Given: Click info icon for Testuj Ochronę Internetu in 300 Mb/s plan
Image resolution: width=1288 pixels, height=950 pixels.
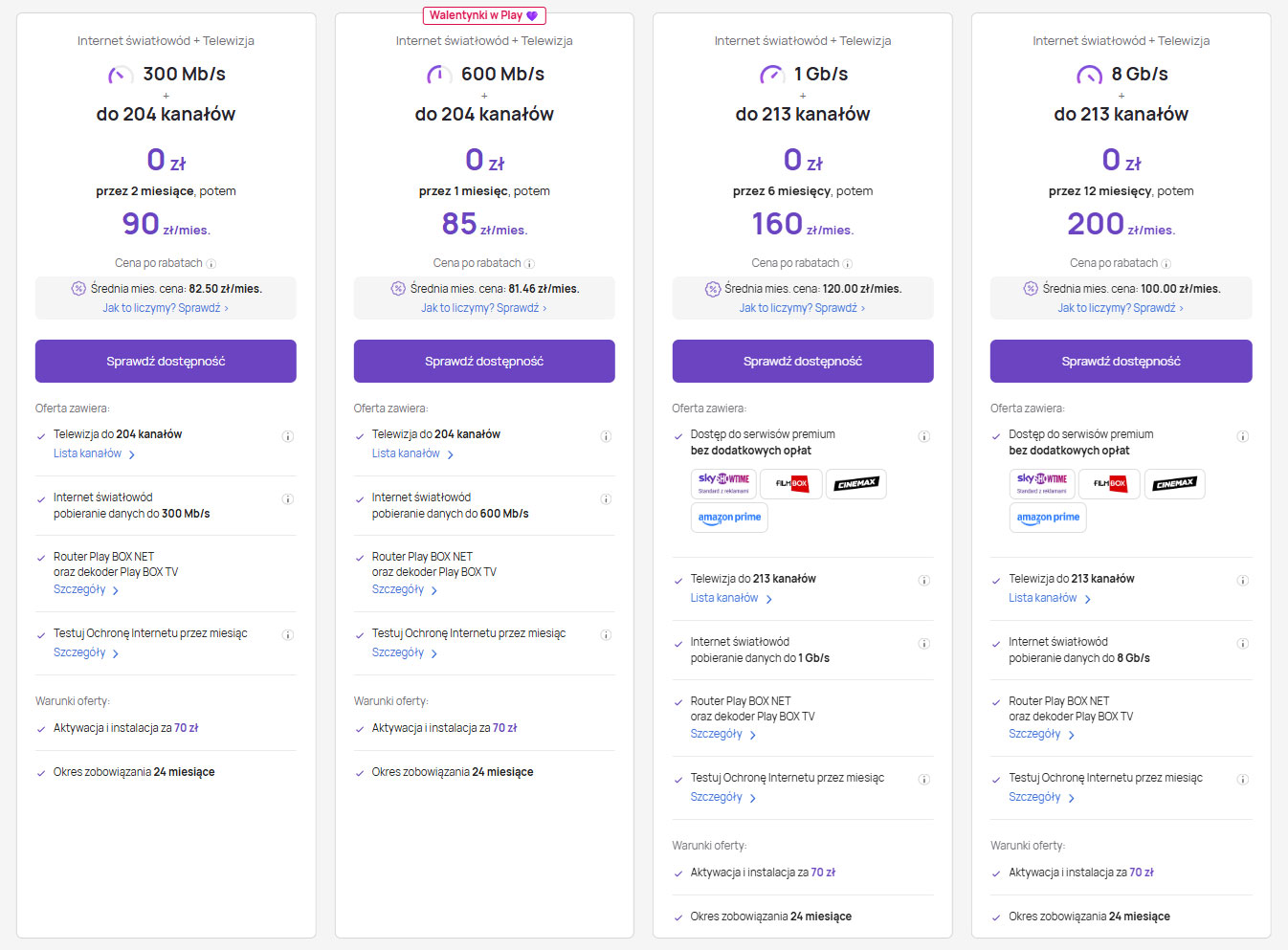Looking at the screenshot, I should pos(287,635).
